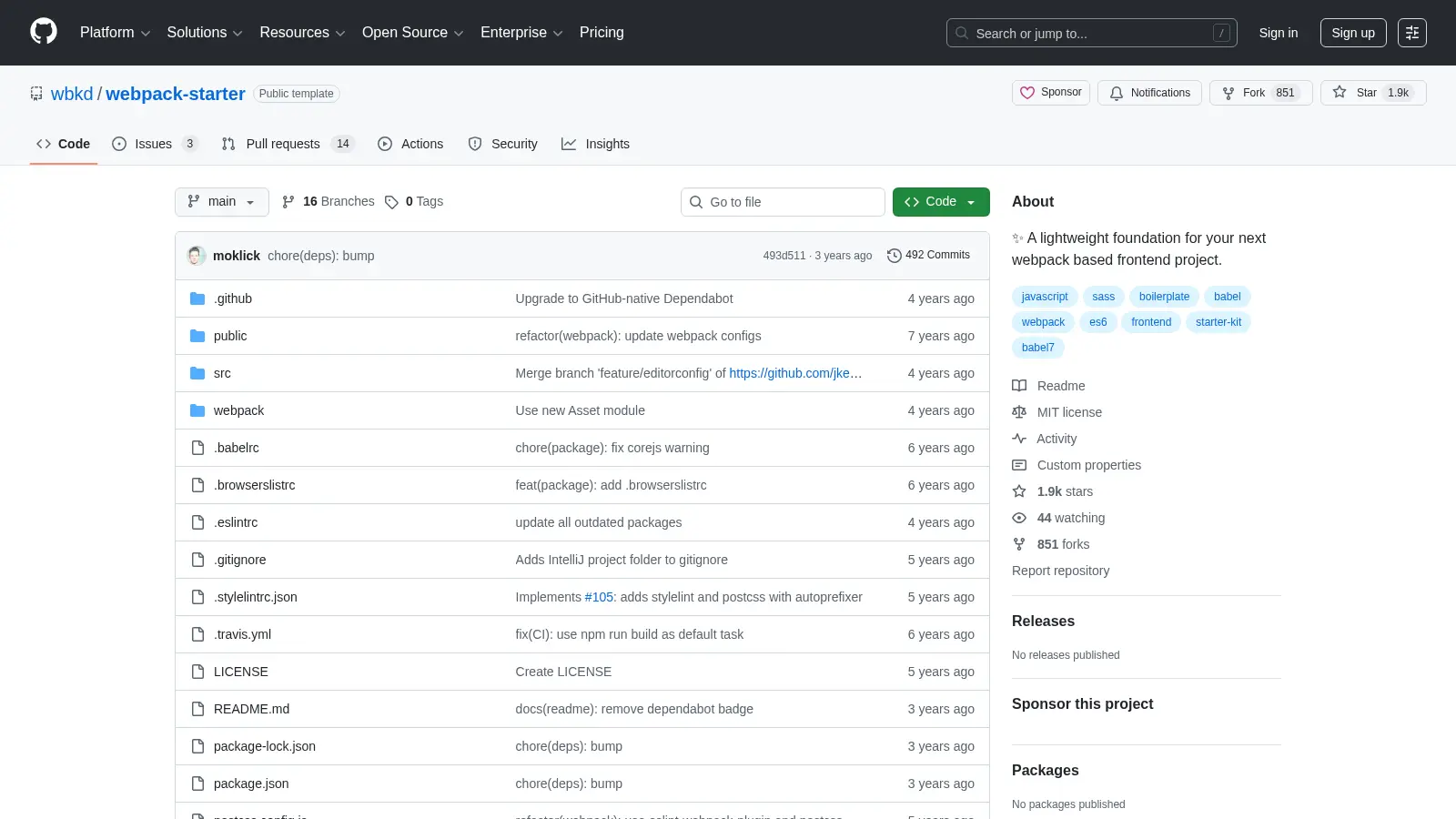Image resolution: width=1456 pixels, height=819 pixels.
Task: Open the webpack folder icon
Action: coord(197,410)
